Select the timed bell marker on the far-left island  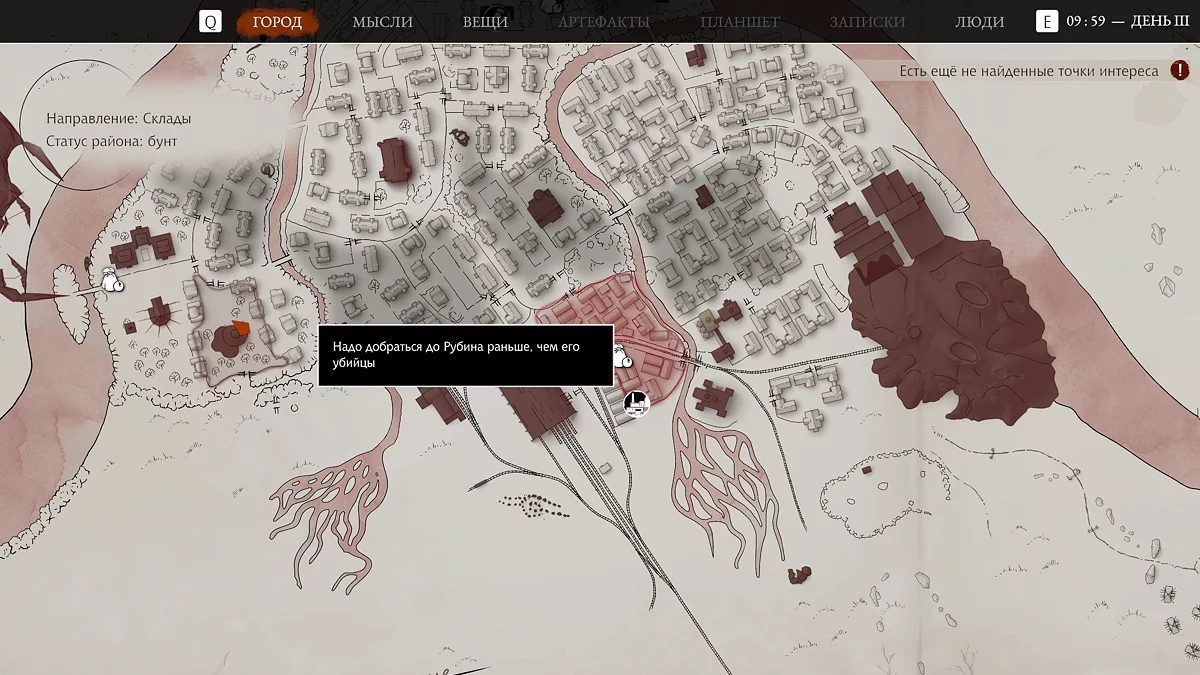coord(112,280)
